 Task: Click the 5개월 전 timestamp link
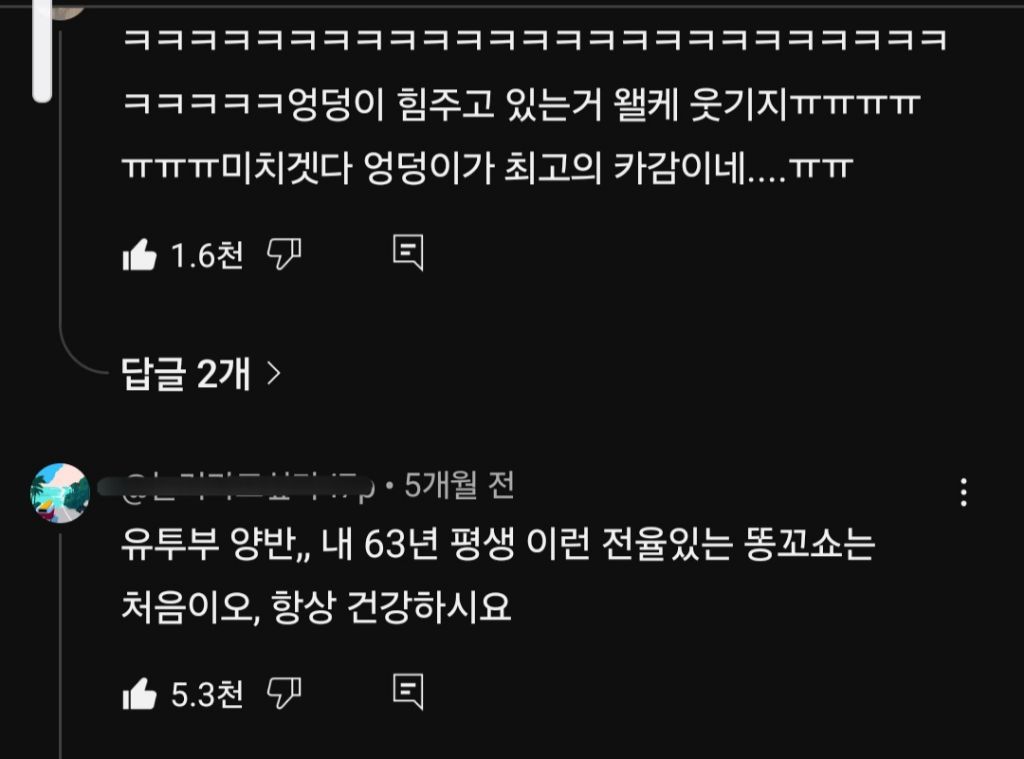pyautogui.click(x=459, y=485)
